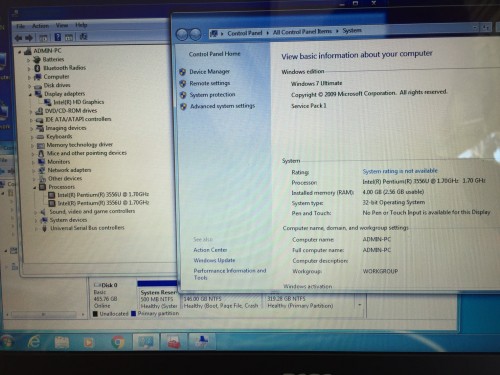Open the Action menu in Device Manager
This screenshot has height=375, width=500.
point(40,26)
